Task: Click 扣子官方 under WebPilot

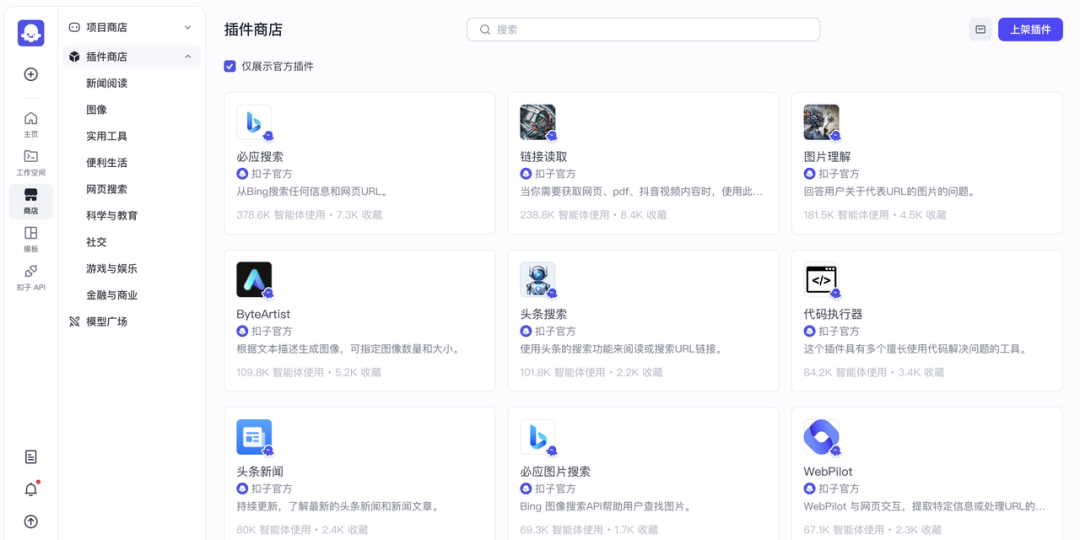Action: pyautogui.click(x=839, y=488)
